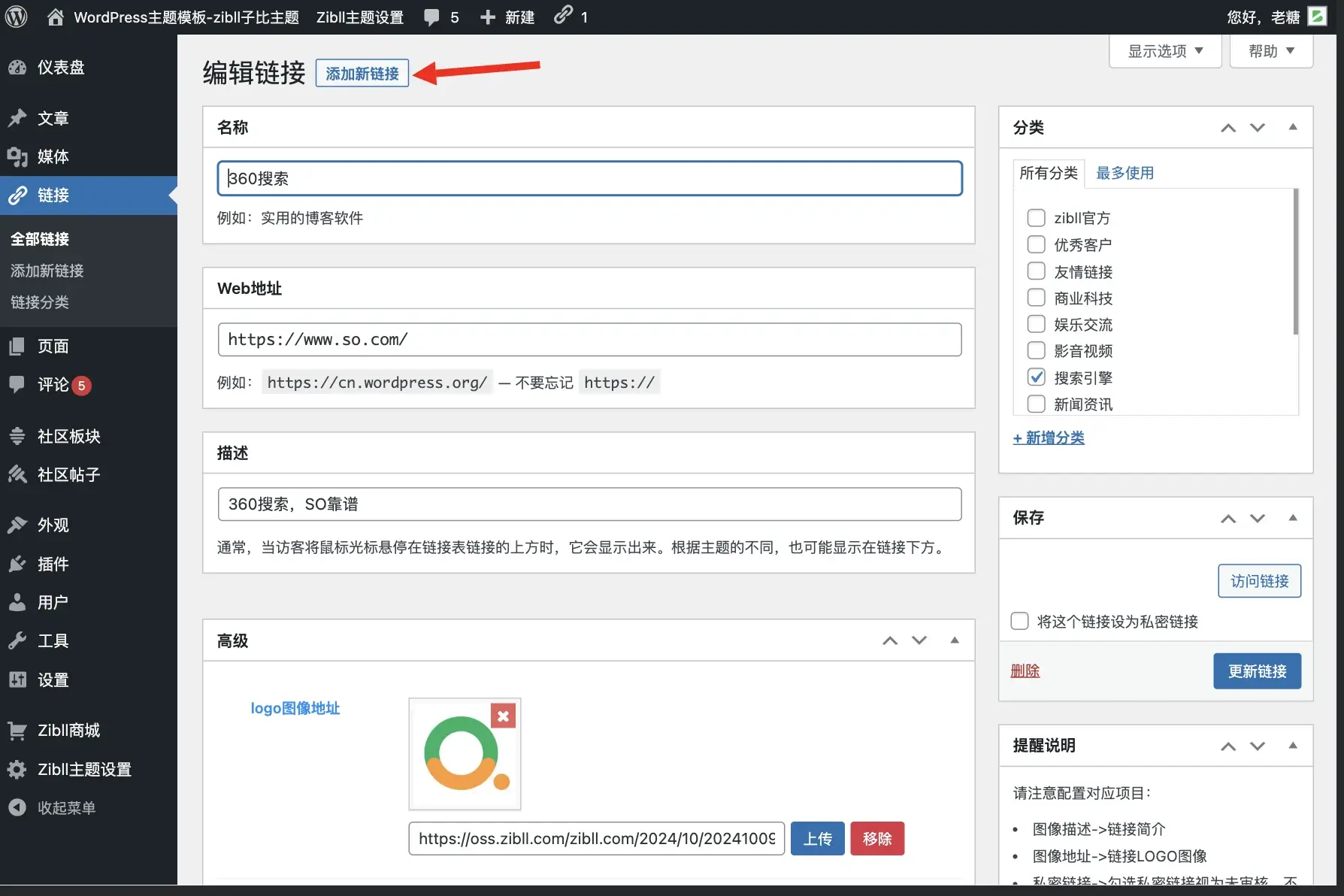Open the 显示选项 dropdown
The width and height of the screenshot is (1344, 896).
pyautogui.click(x=1164, y=51)
